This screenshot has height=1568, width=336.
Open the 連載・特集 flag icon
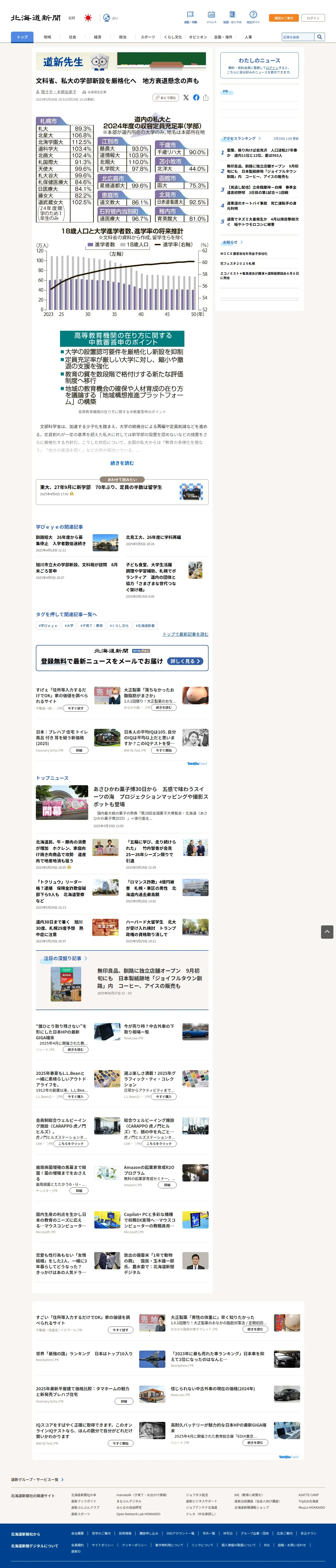point(190,14)
